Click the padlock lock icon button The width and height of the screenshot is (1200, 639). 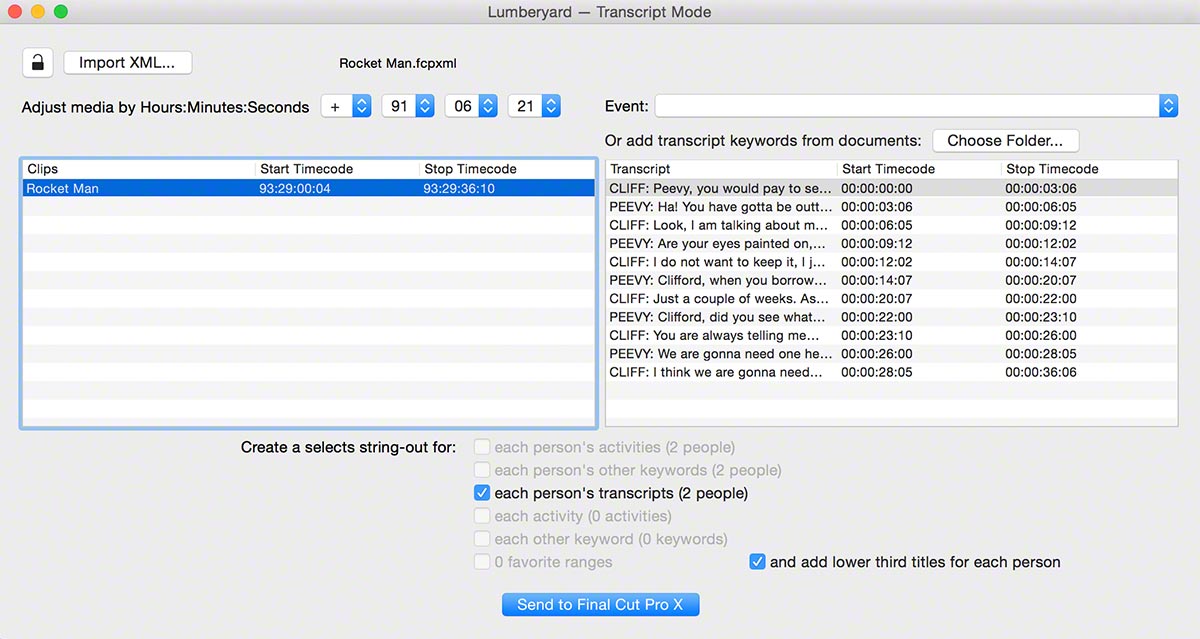38,63
